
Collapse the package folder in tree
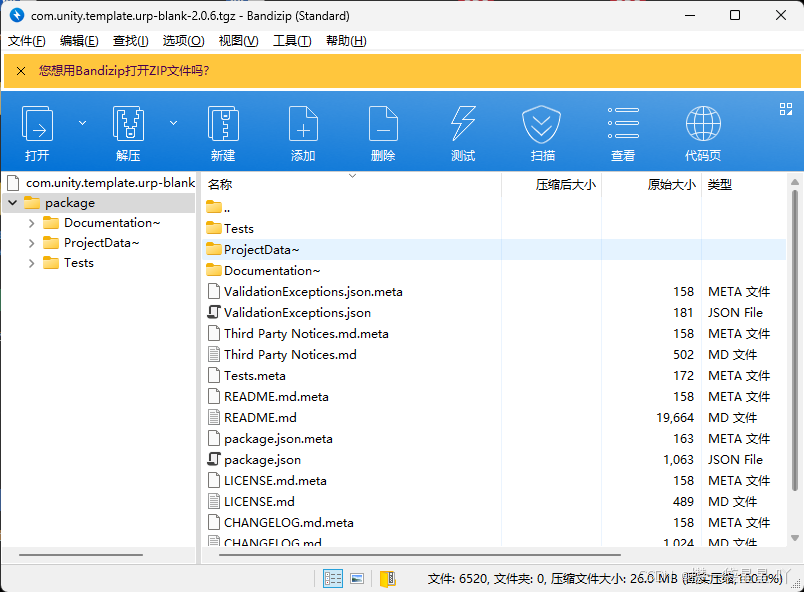click(13, 202)
